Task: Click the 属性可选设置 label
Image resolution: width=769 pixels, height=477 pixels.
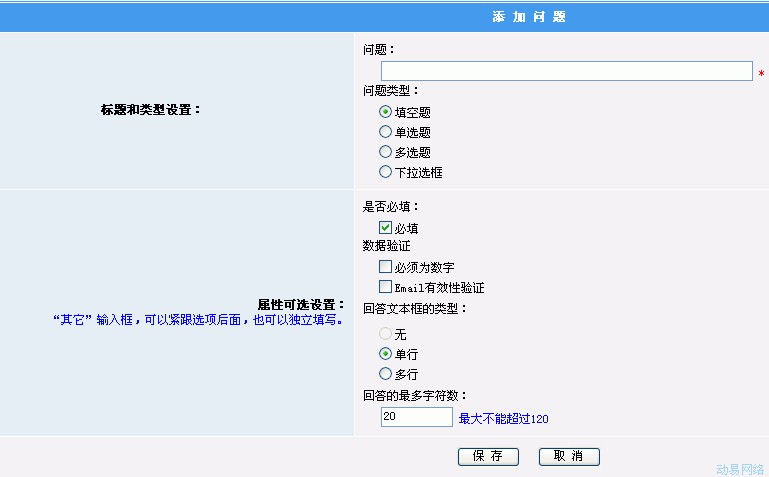Action: [x=301, y=304]
